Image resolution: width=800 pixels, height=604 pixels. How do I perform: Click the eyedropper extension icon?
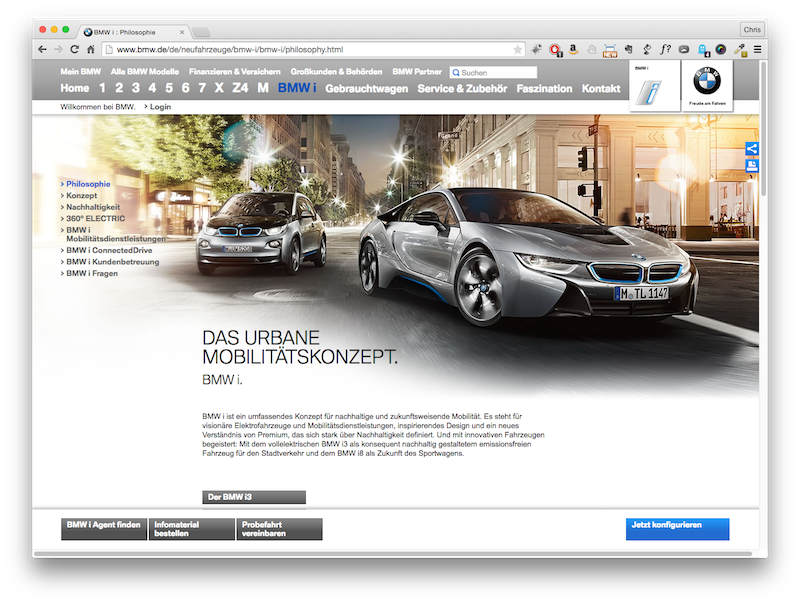[x=741, y=49]
